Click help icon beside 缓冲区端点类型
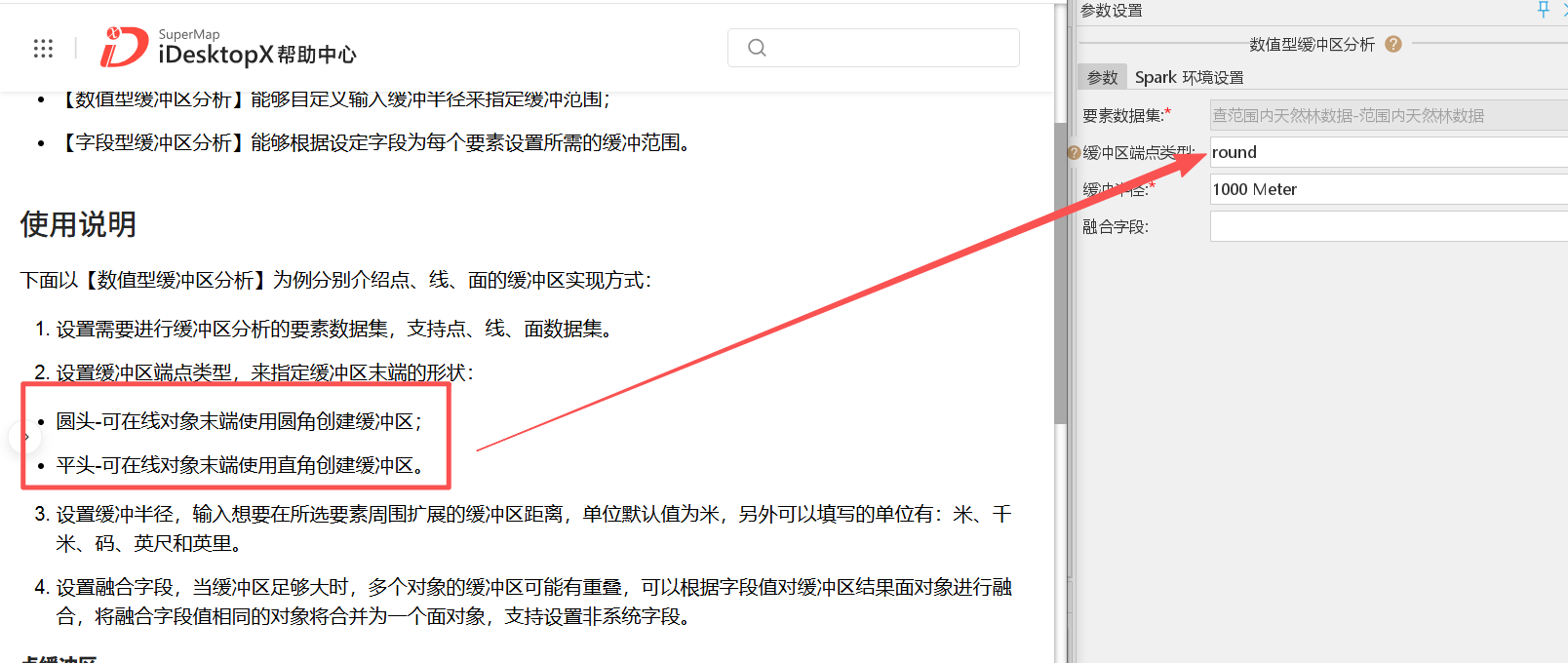 [1074, 153]
